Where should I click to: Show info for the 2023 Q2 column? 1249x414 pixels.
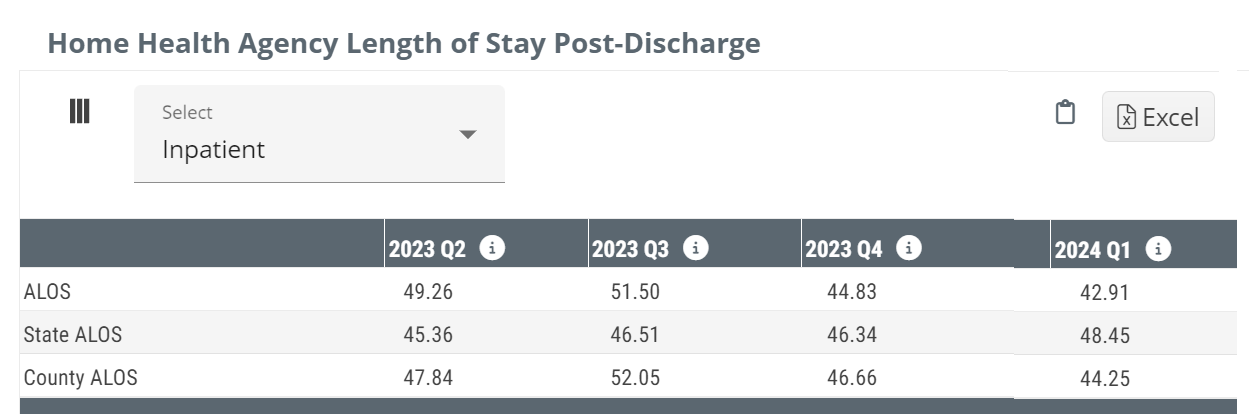point(492,248)
